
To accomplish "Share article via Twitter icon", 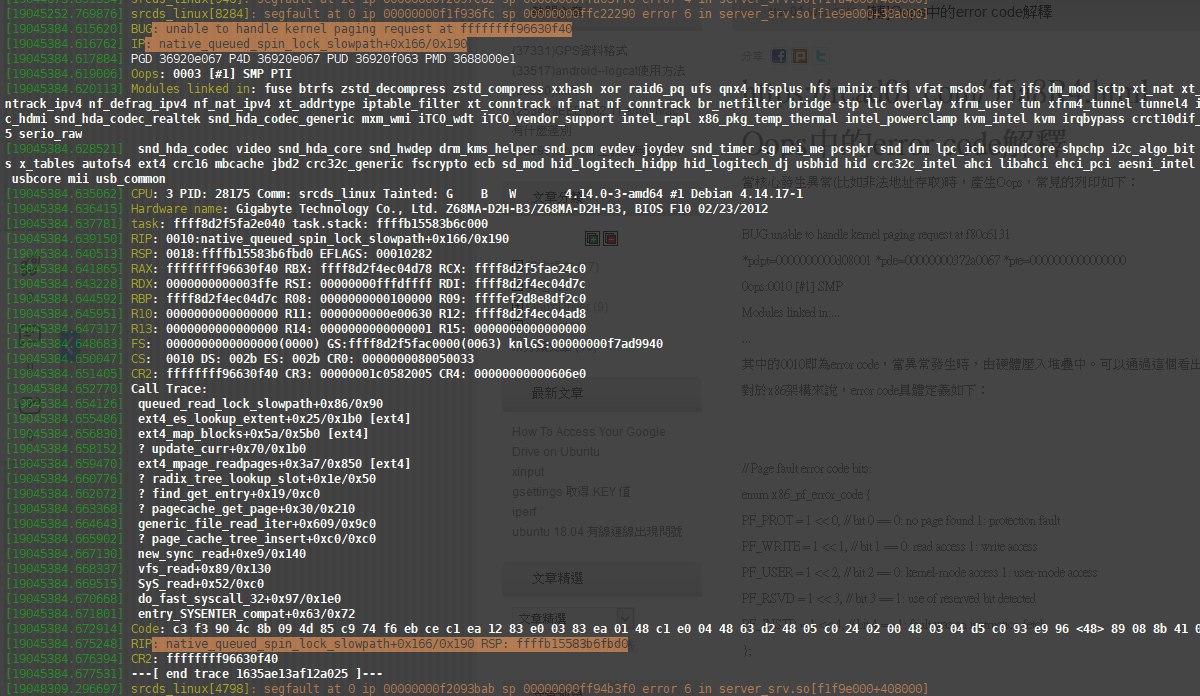I will [820, 56].
